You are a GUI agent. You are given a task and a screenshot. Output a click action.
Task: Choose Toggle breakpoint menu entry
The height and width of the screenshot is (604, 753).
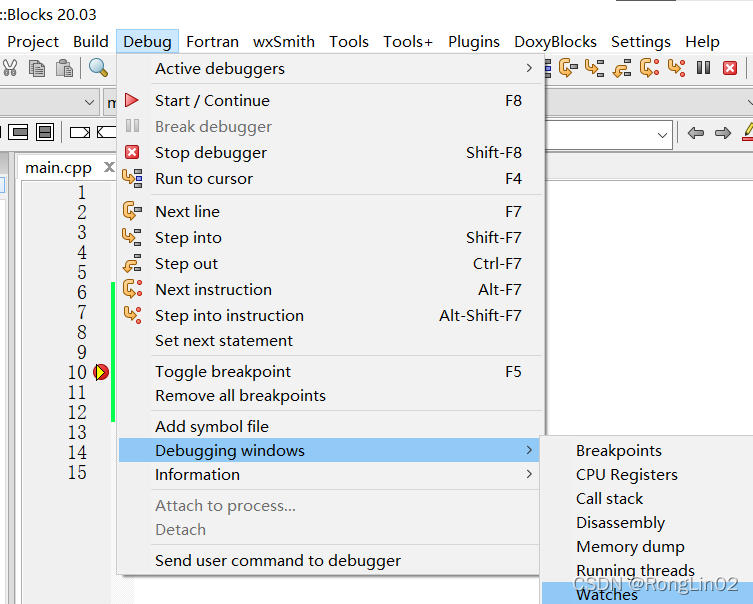pyautogui.click(x=330, y=372)
